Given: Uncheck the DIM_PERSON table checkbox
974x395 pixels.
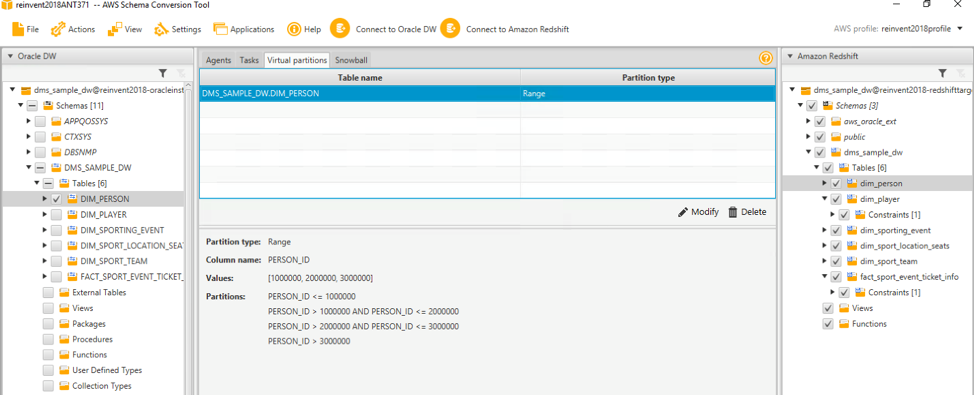Looking at the screenshot, I should click(x=56, y=199).
